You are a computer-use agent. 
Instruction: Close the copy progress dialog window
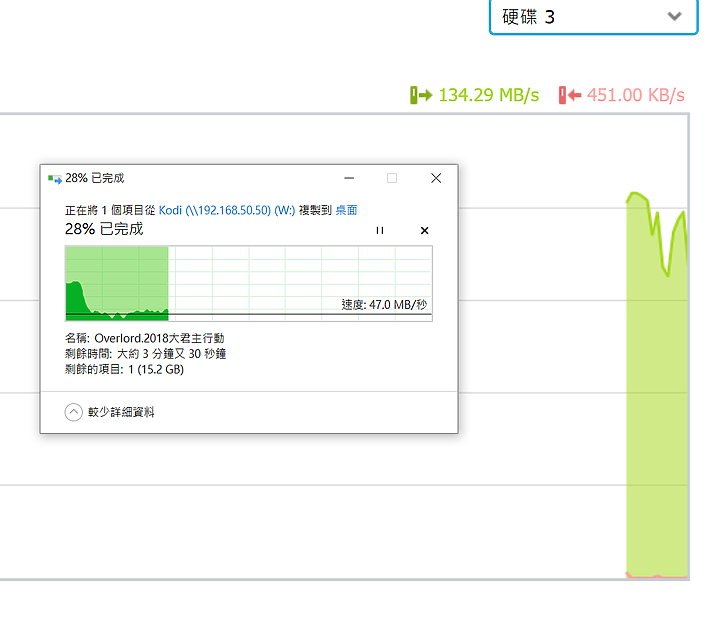point(436,178)
